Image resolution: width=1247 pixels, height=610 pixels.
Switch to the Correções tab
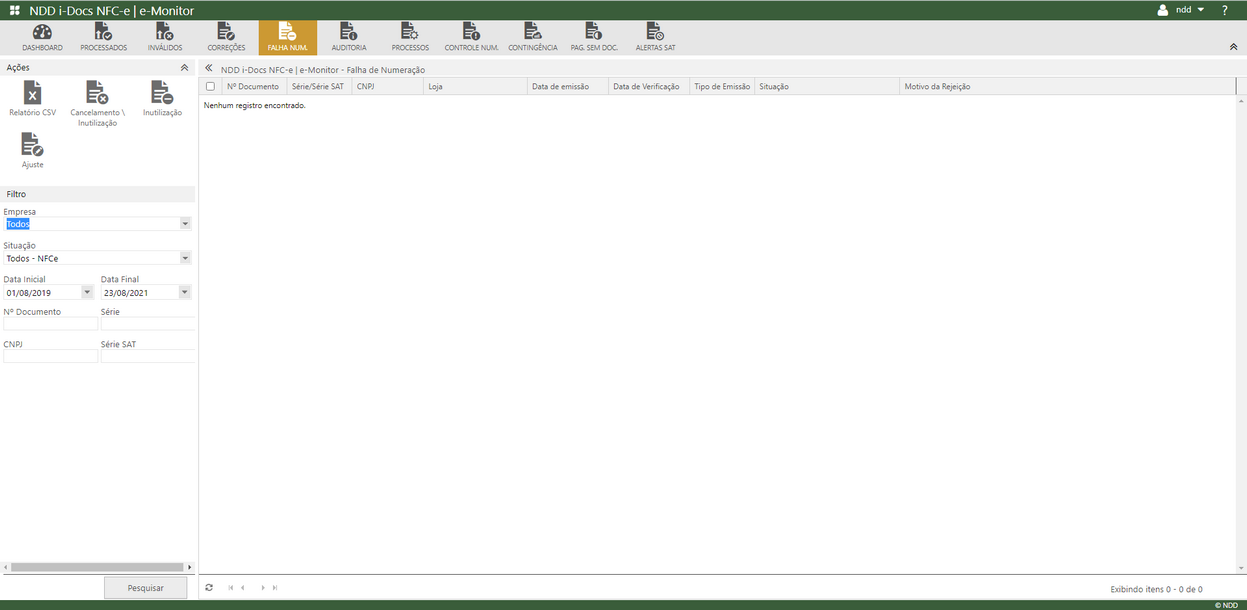(225, 36)
